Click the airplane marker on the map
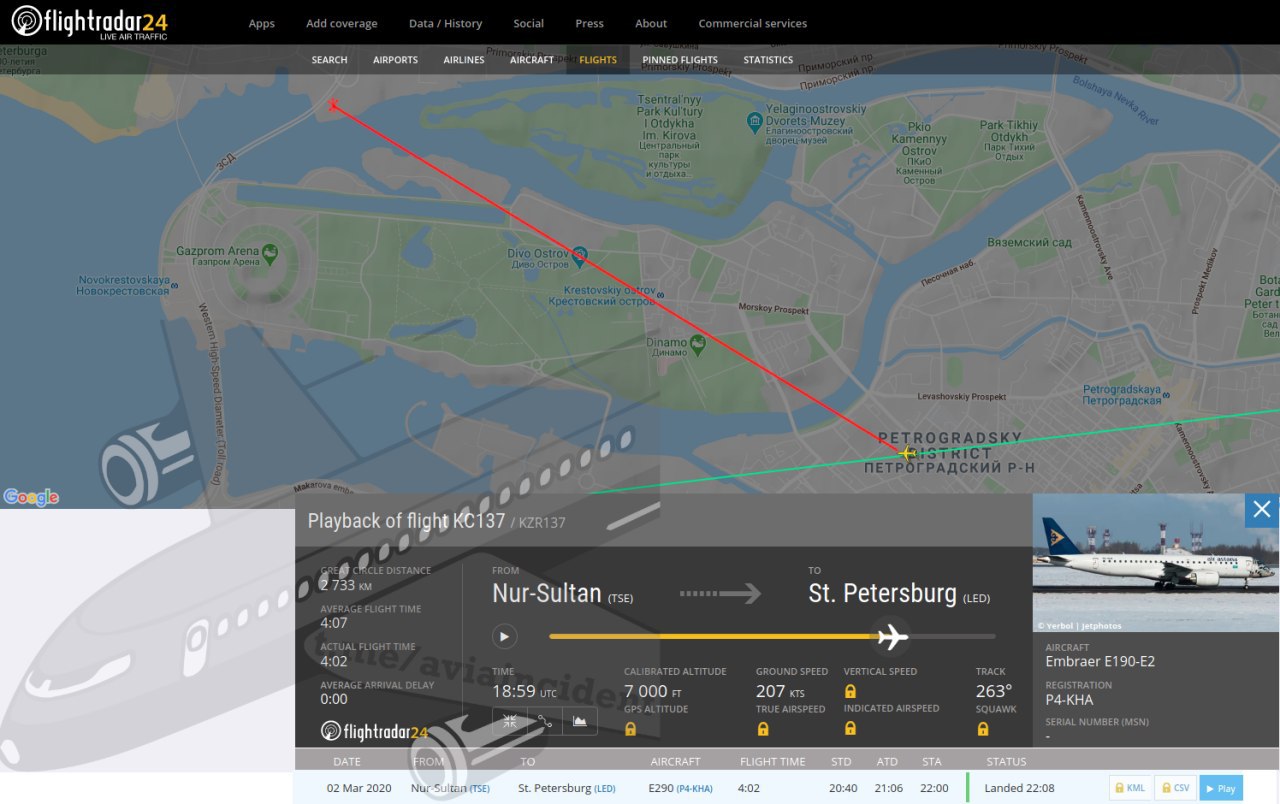 pyautogui.click(x=907, y=453)
